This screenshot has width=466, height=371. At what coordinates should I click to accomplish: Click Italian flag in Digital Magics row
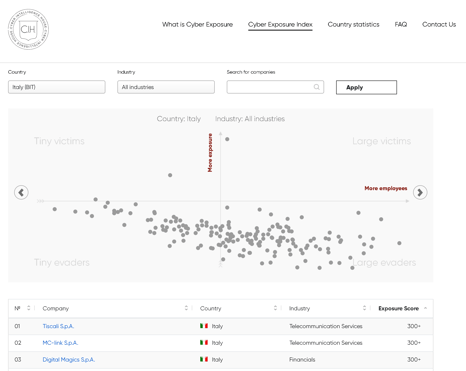point(204,359)
